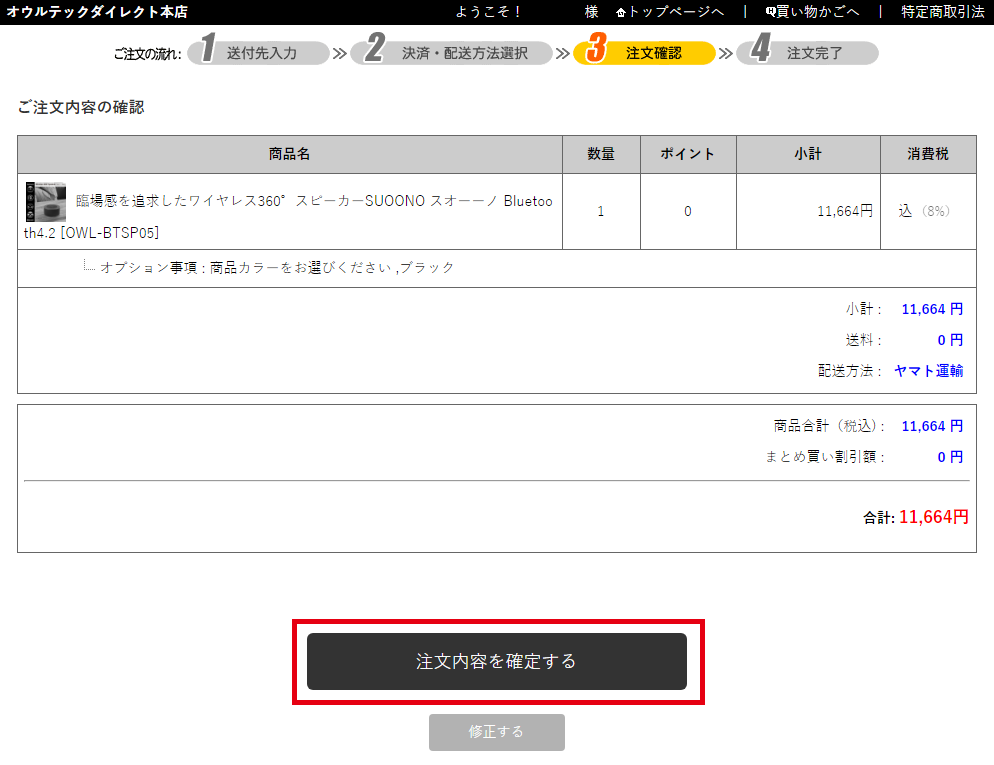
Task: Go to step 1 送付先入力
Action: (260, 53)
